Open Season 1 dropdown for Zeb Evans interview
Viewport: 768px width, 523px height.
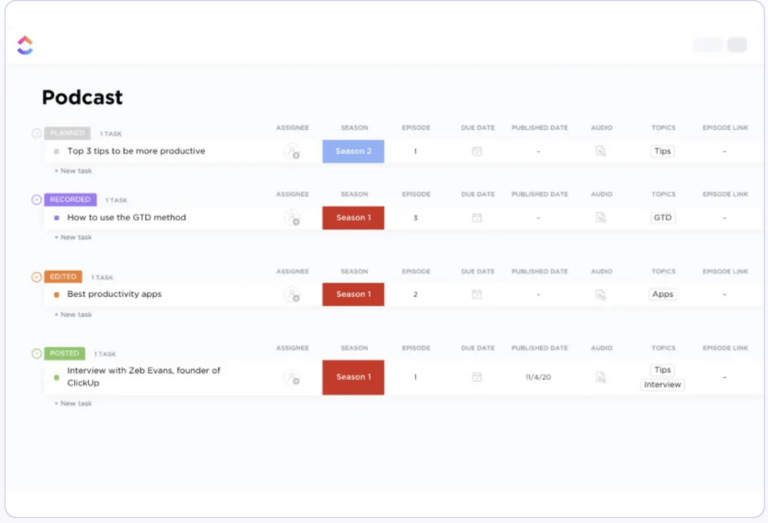coord(353,377)
